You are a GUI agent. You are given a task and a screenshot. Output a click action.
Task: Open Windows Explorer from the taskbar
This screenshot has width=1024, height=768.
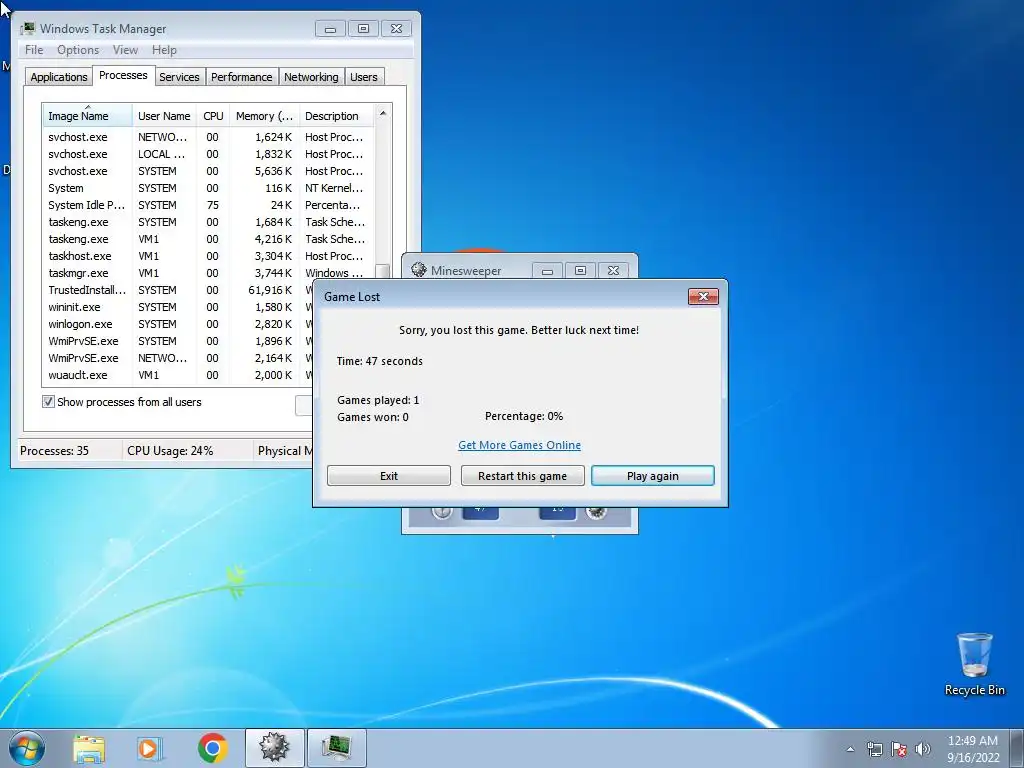(89, 748)
